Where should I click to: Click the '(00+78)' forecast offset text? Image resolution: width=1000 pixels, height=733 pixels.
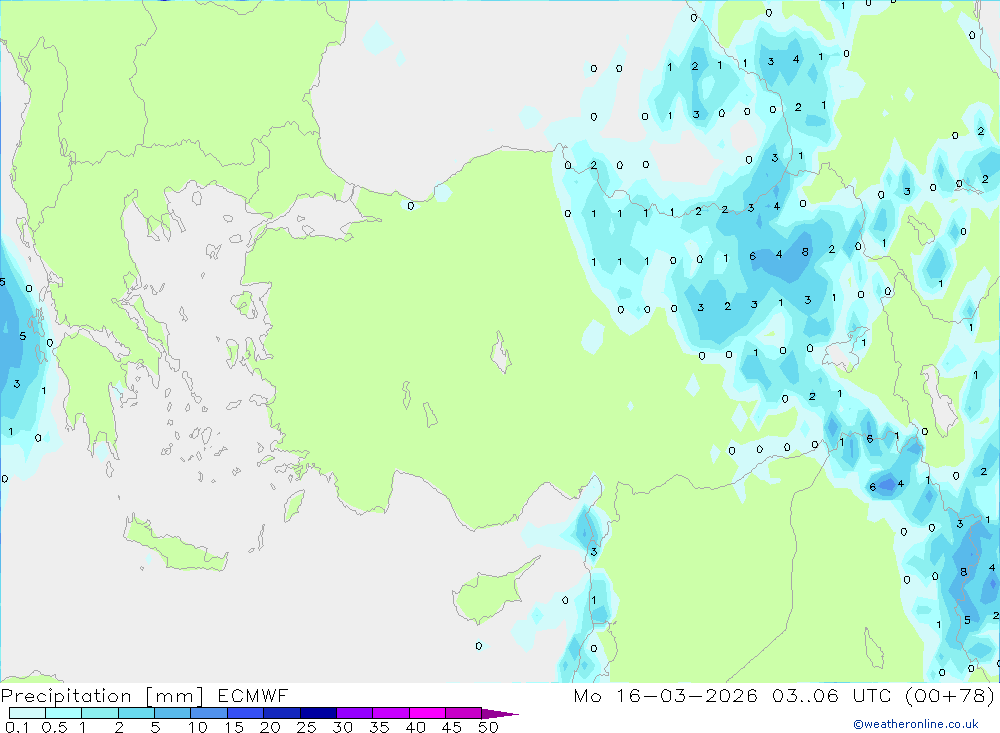coord(950,696)
